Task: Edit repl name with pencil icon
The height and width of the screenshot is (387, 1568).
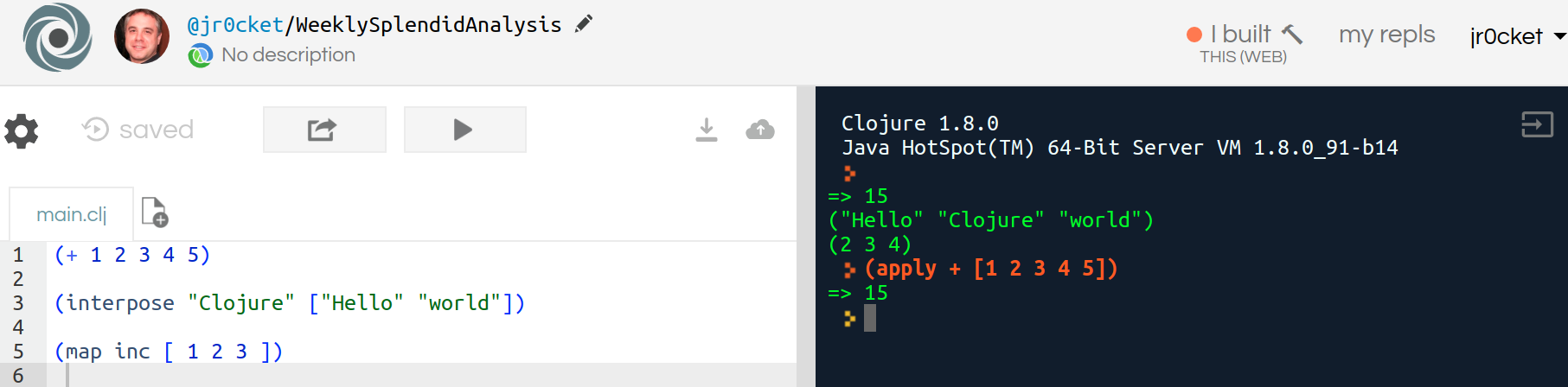Action: click(584, 24)
